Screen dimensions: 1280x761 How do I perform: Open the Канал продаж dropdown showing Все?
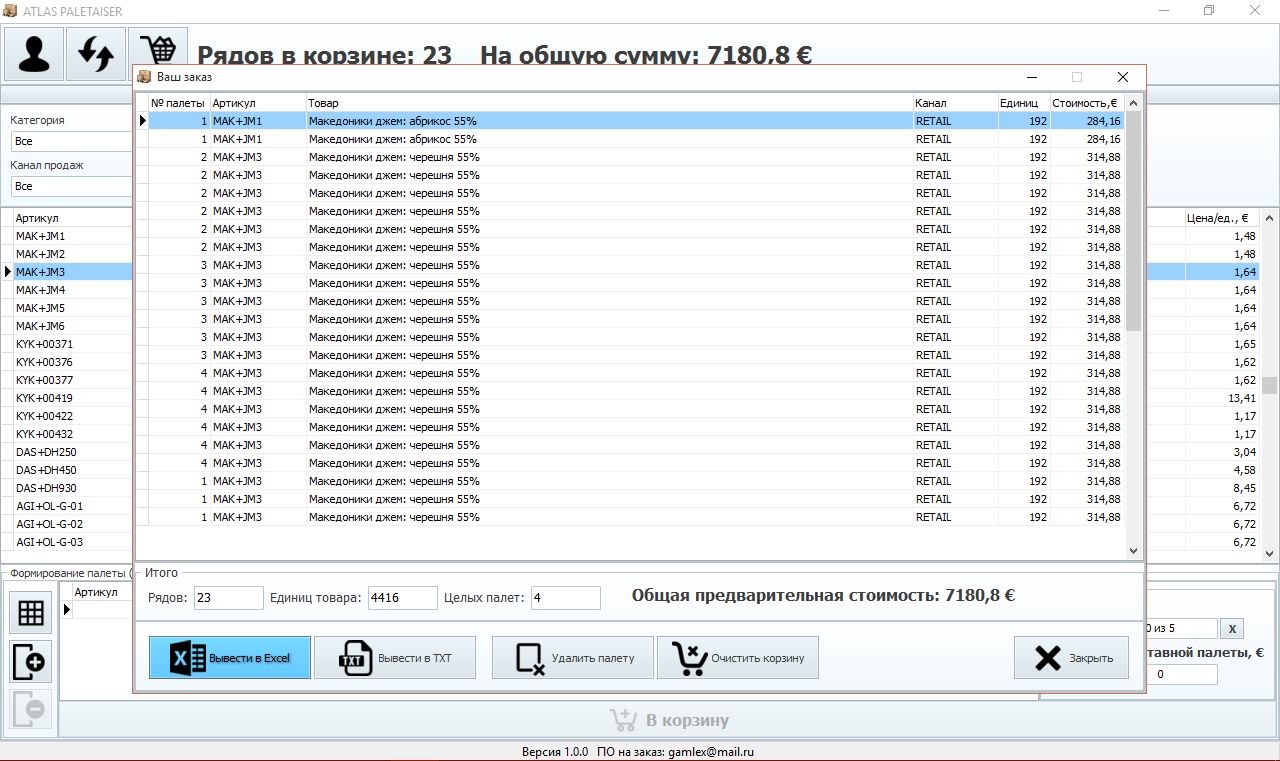point(71,186)
